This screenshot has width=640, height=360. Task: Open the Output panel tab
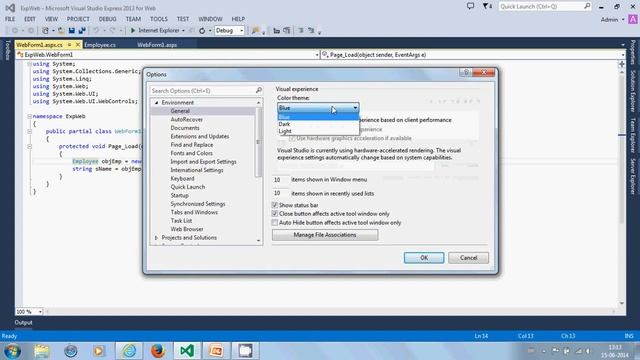[x=23, y=322]
